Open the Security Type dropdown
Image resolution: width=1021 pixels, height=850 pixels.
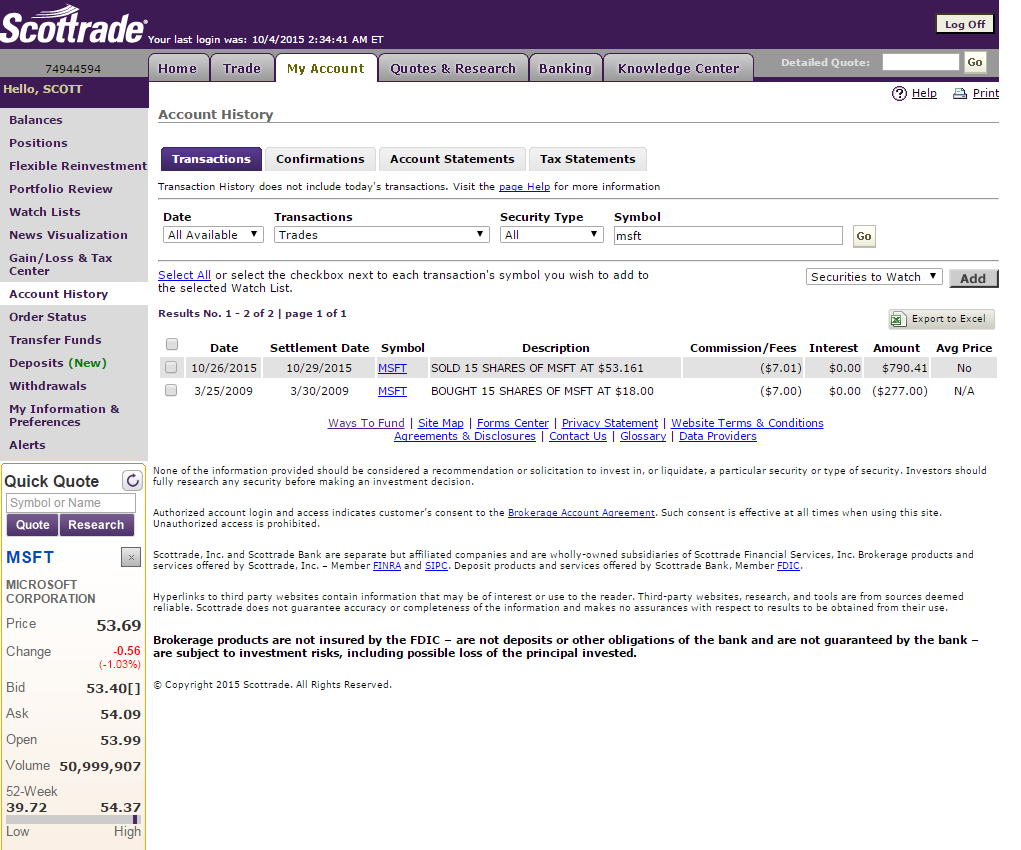click(552, 234)
